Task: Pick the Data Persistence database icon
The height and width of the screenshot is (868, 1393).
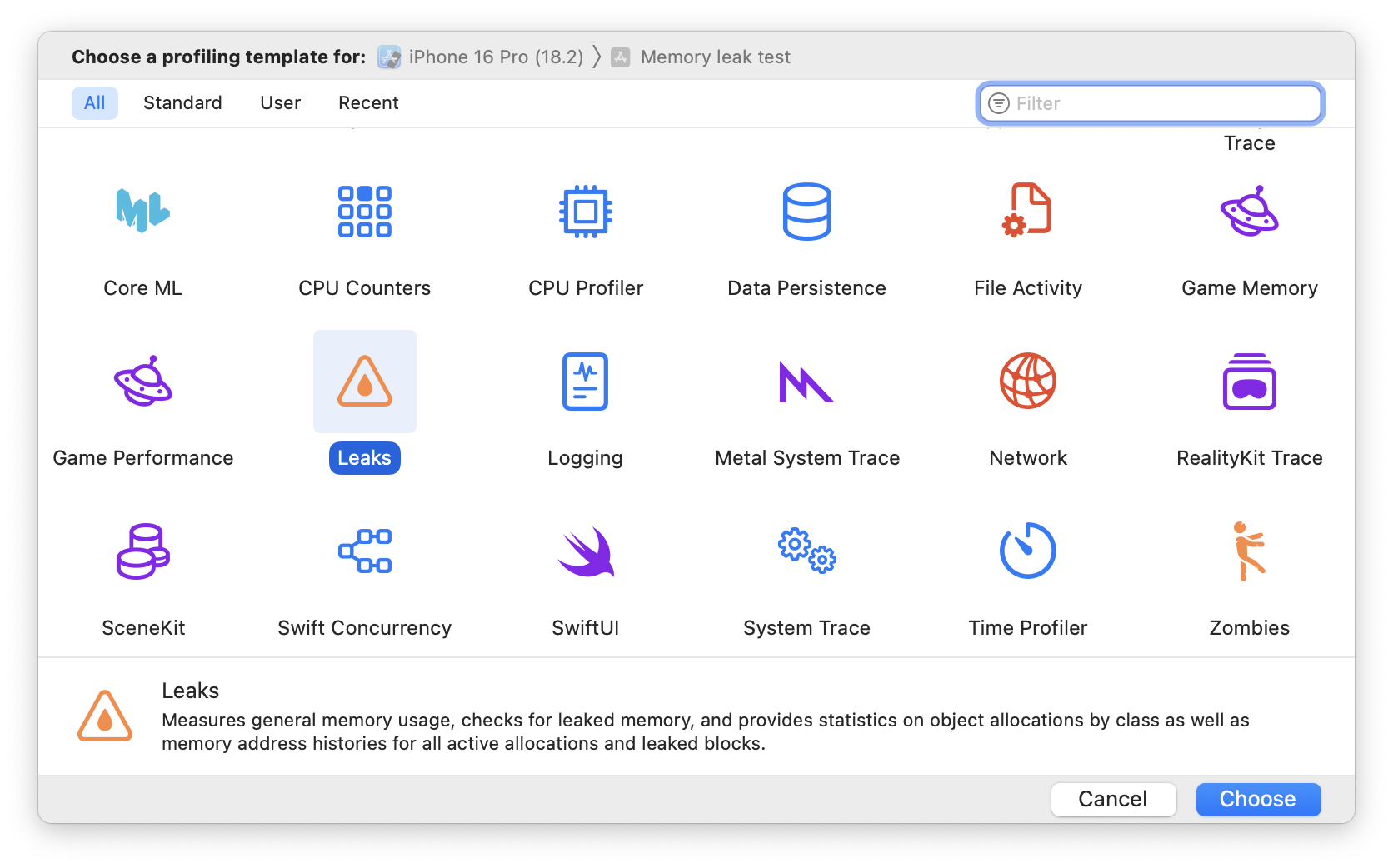Action: point(806,212)
